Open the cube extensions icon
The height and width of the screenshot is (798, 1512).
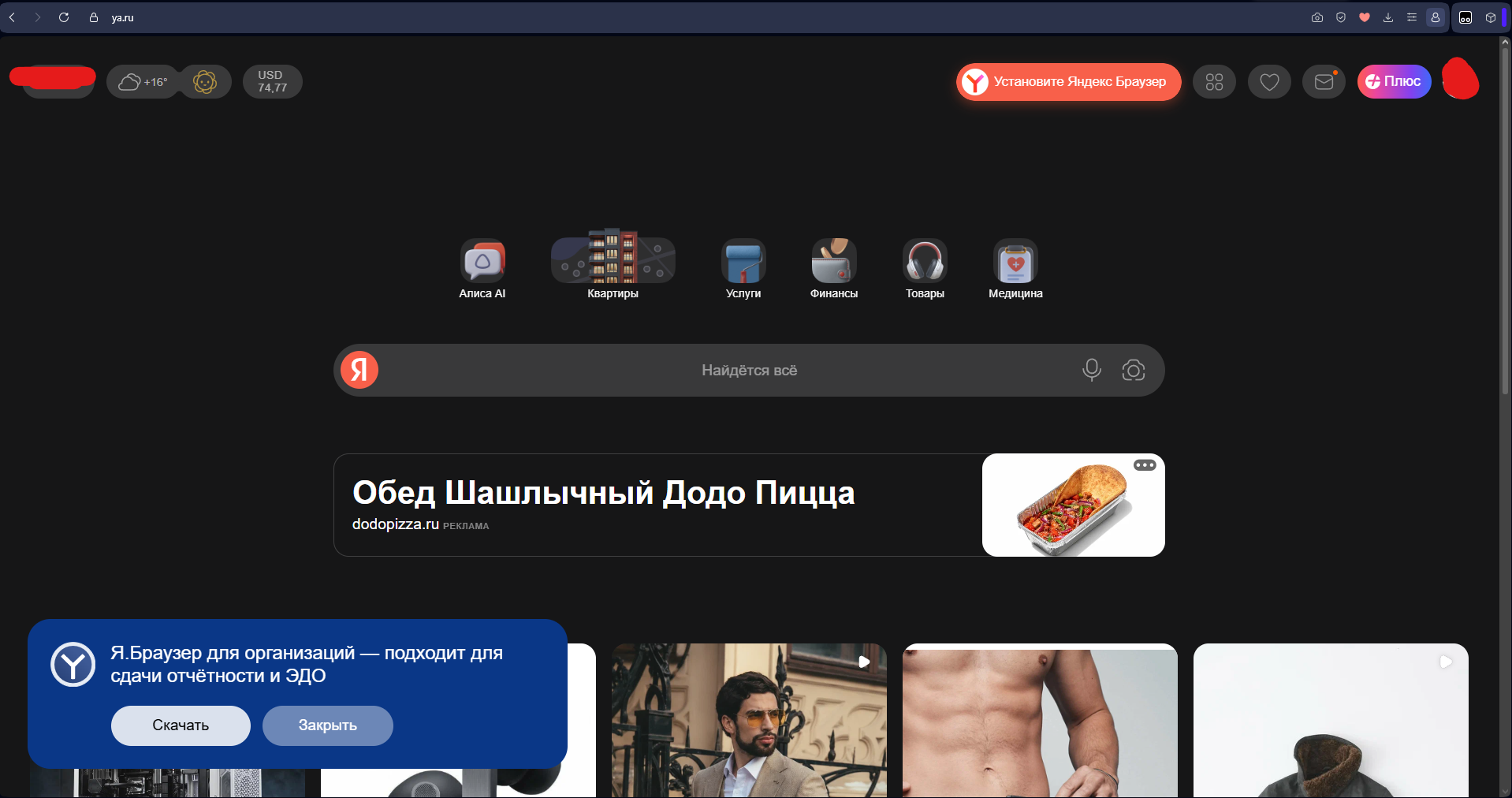click(x=1491, y=17)
